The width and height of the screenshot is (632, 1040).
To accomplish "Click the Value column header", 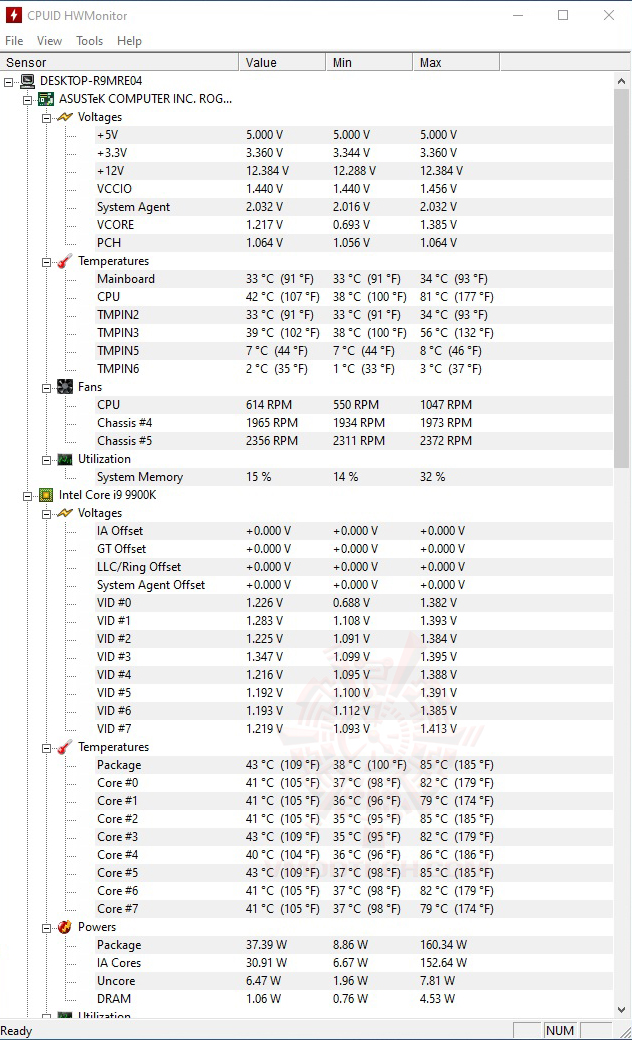I will [283, 62].
